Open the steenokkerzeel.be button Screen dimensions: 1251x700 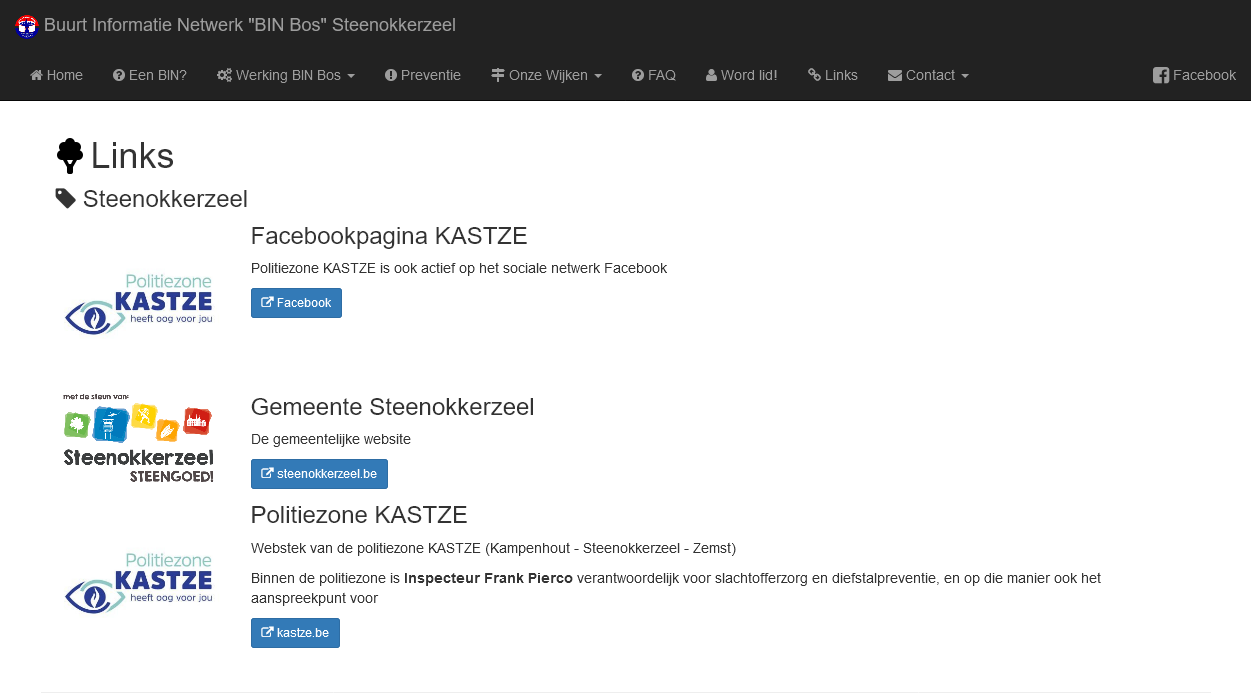pyautogui.click(x=319, y=474)
